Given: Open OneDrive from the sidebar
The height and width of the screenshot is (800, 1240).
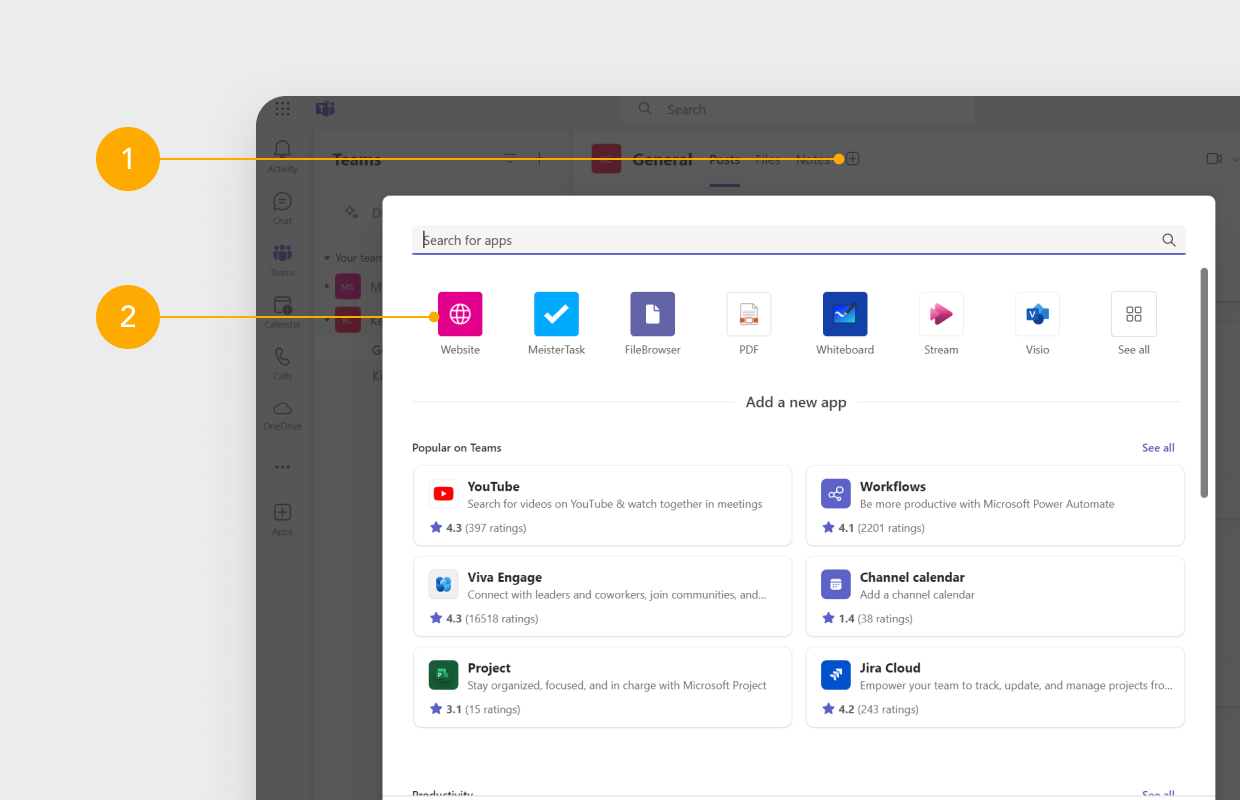Looking at the screenshot, I should click(282, 413).
